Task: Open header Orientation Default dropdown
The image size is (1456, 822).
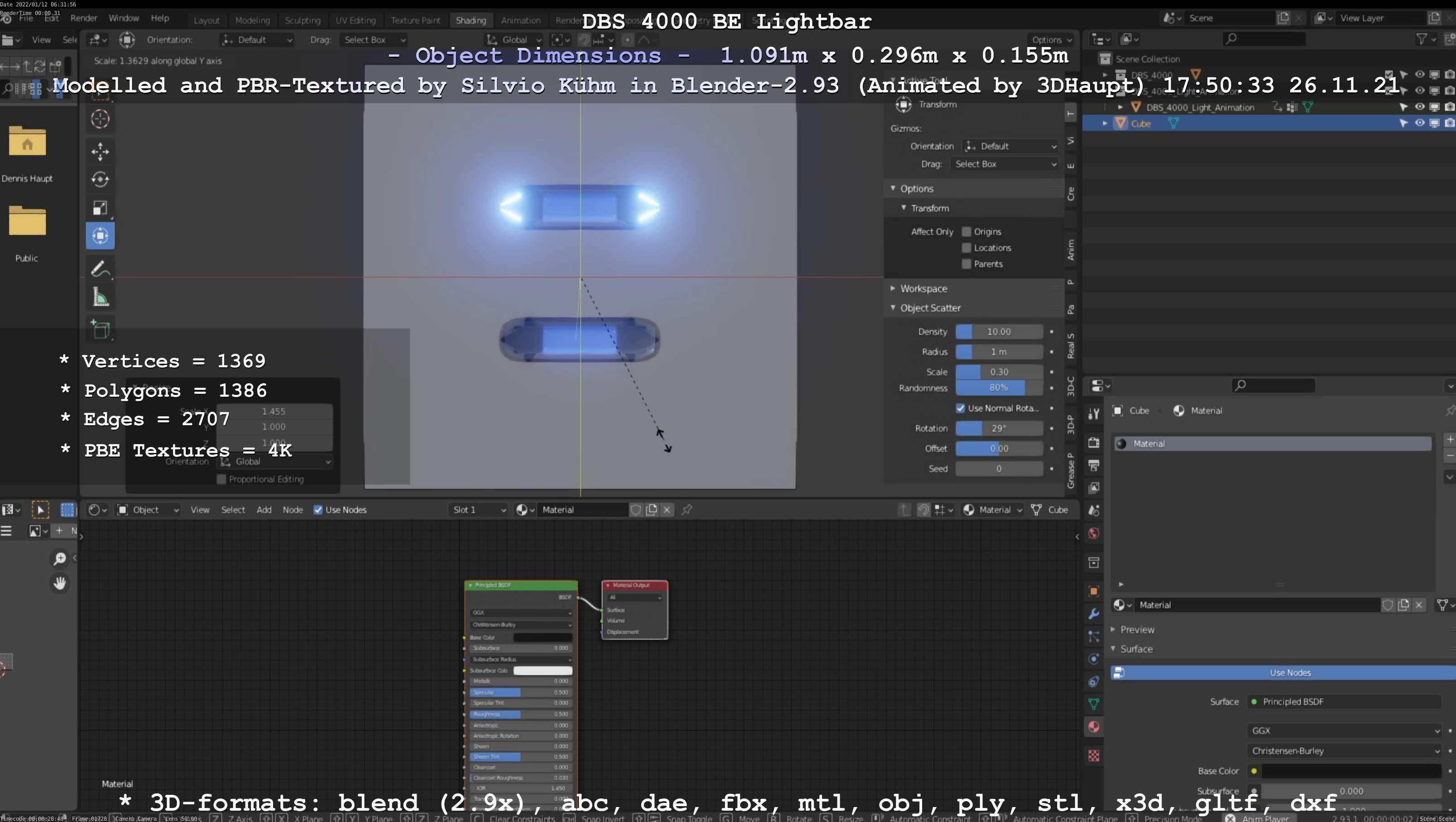Action: (x=257, y=39)
